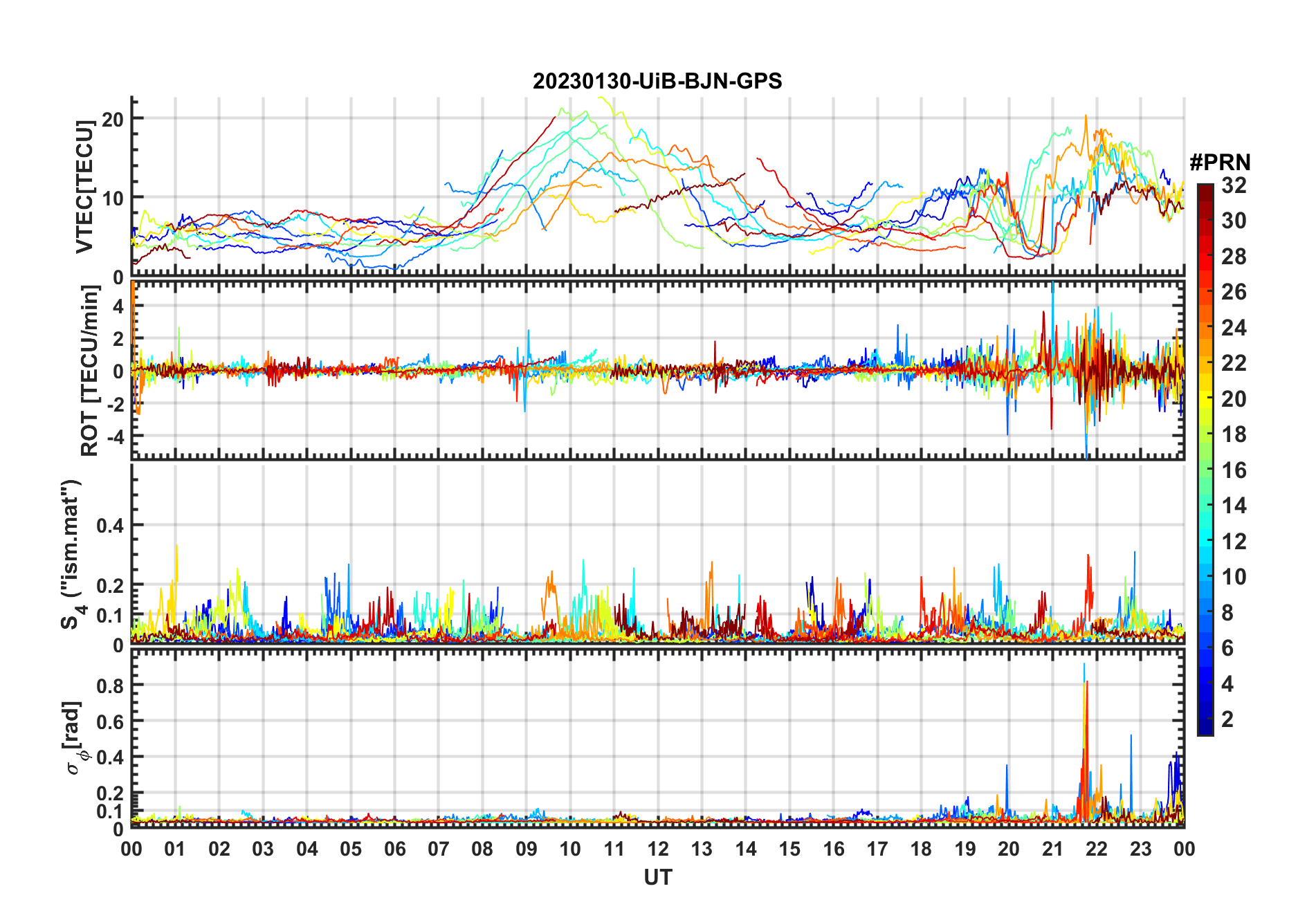Click colorbar tick label 2
Image resolution: width=1316 pixels, height=920 pixels.
pyautogui.click(x=1227, y=719)
